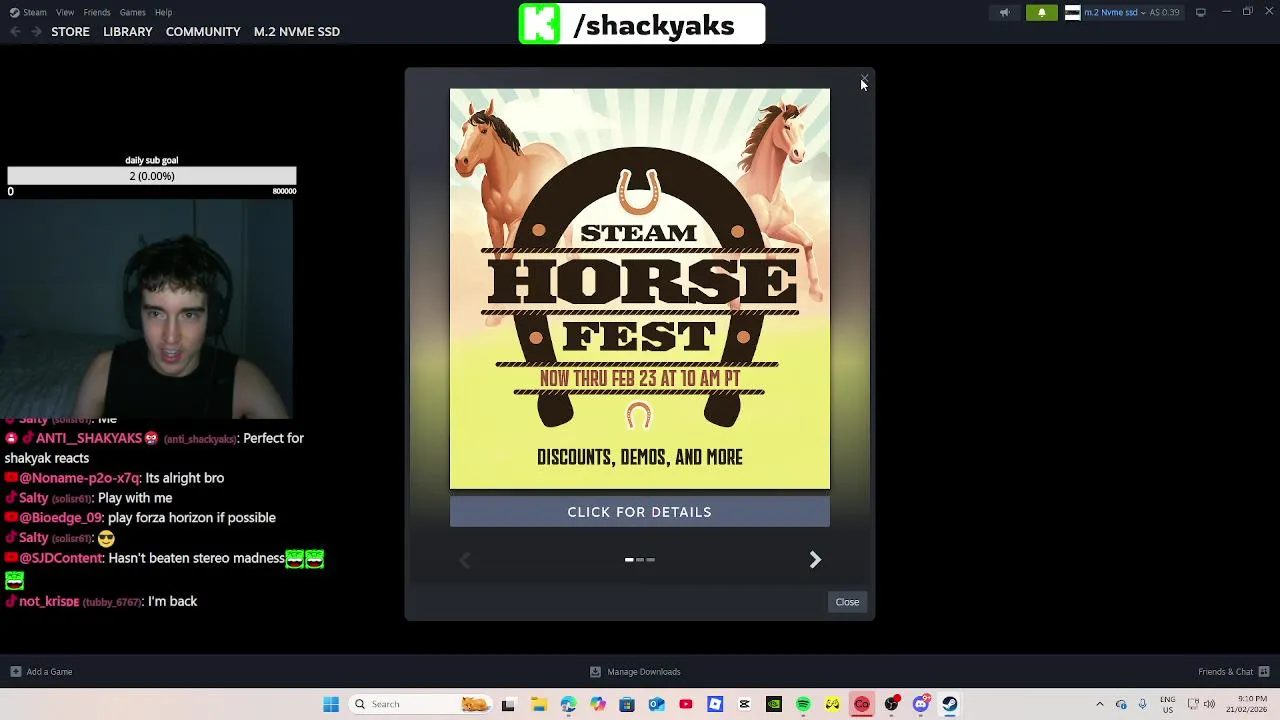Open Microsoft Edge from the taskbar

click(x=568, y=704)
